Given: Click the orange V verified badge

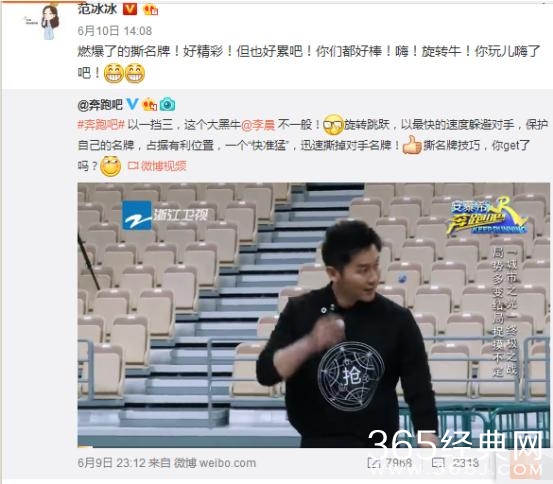Looking at the screenshot, I should coord(129,10).
